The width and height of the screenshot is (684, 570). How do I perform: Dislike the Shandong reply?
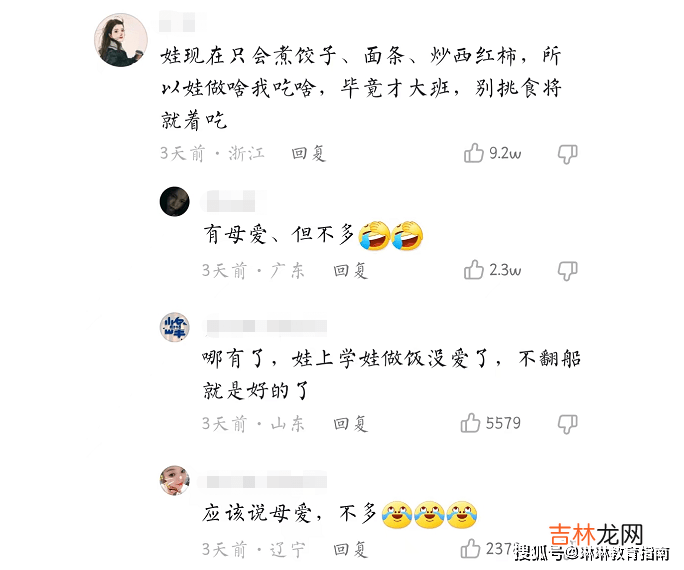point(568,424)
